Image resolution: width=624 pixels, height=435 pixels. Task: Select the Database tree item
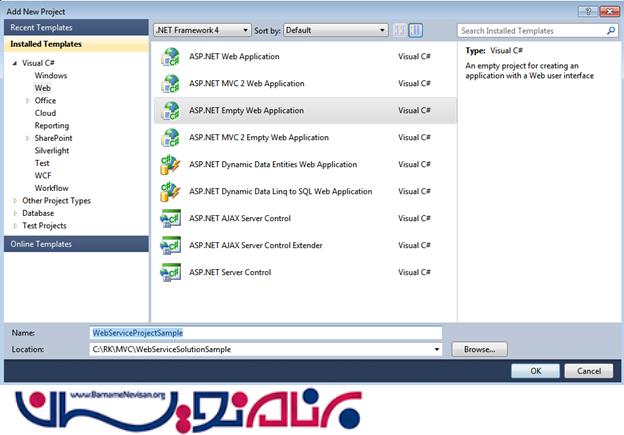click(38, 213)
